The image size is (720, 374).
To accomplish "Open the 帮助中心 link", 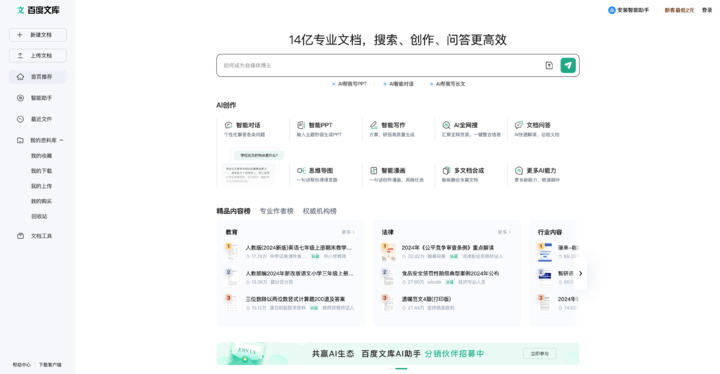I will (x=22, y=365).
